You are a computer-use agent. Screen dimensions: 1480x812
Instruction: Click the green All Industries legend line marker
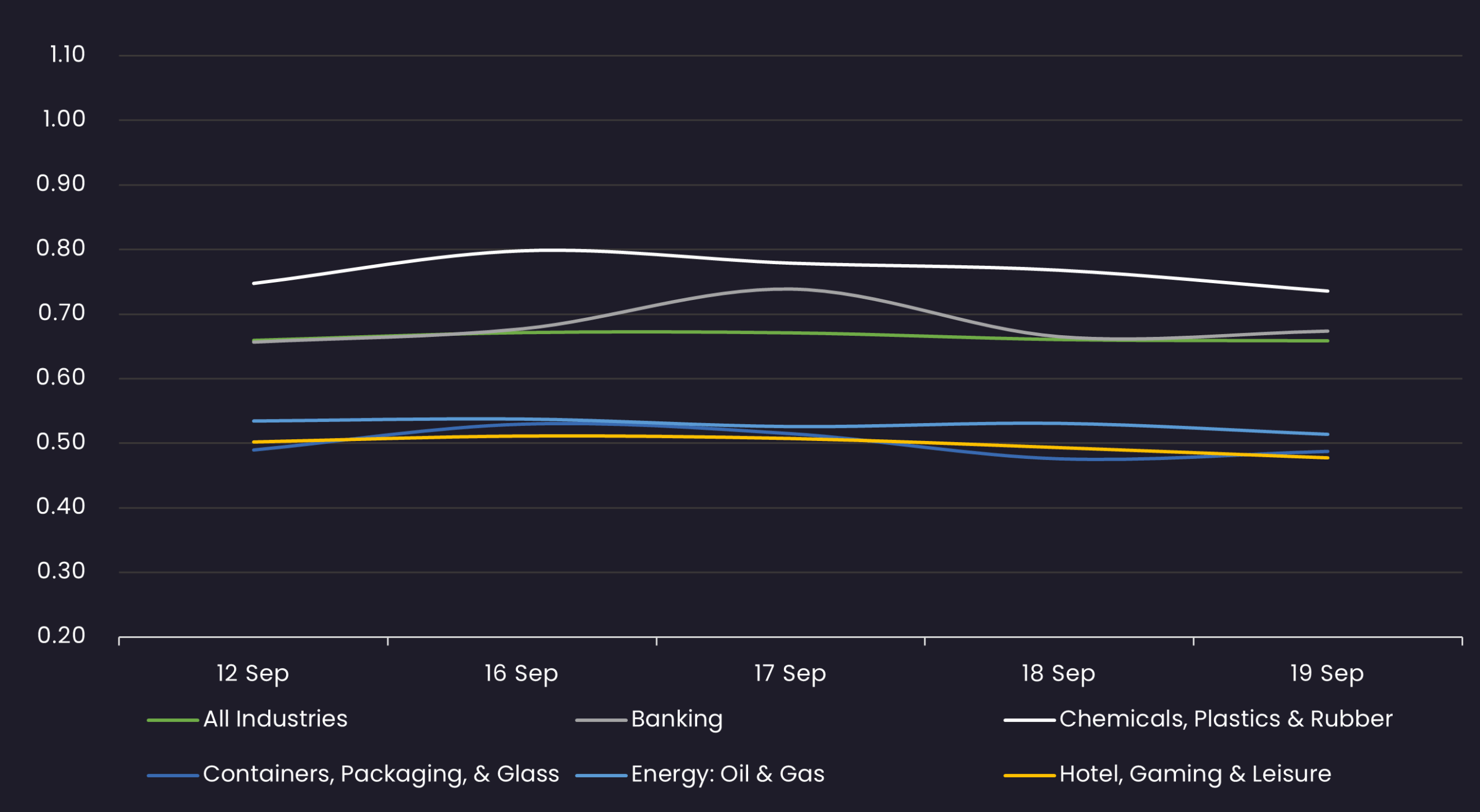[173, 720]
